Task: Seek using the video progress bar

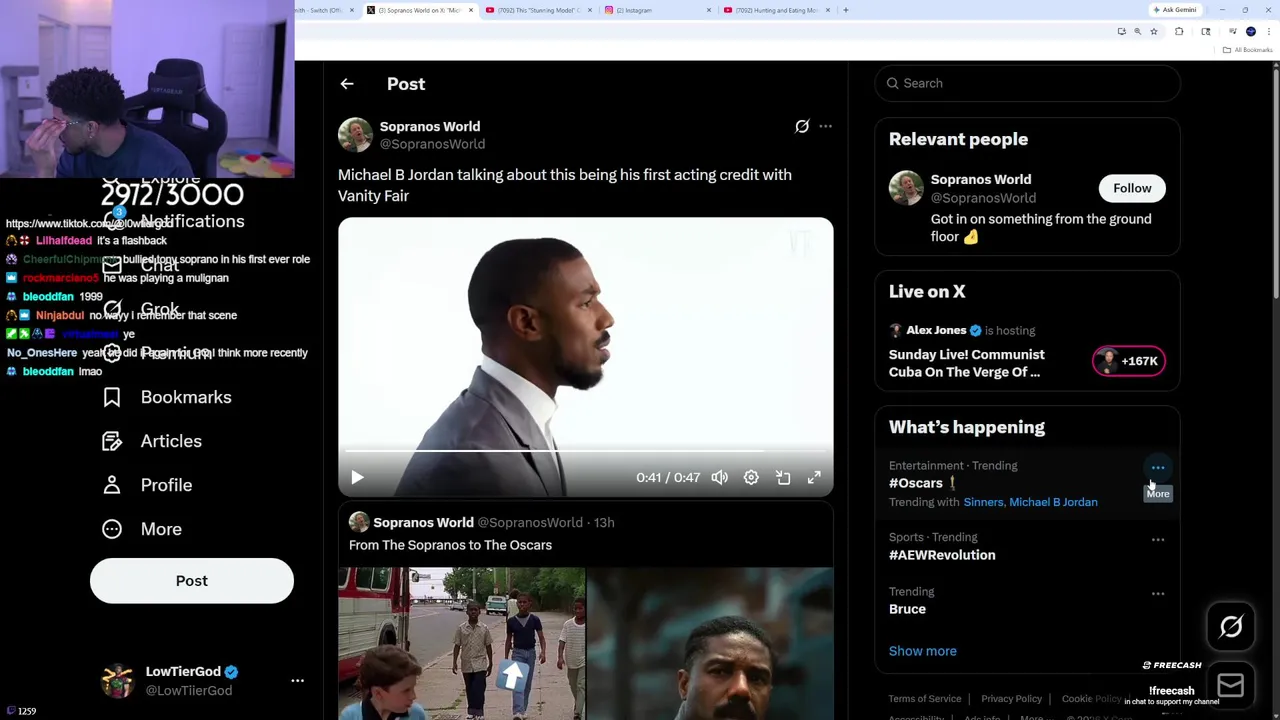Action: coord(585,452)
